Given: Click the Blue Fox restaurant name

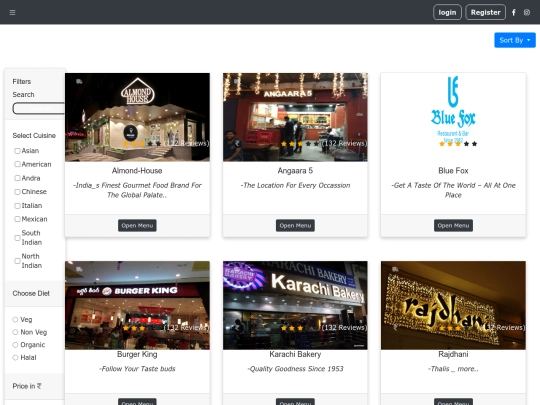Looking at the screenshot, I should pos(453,171).
